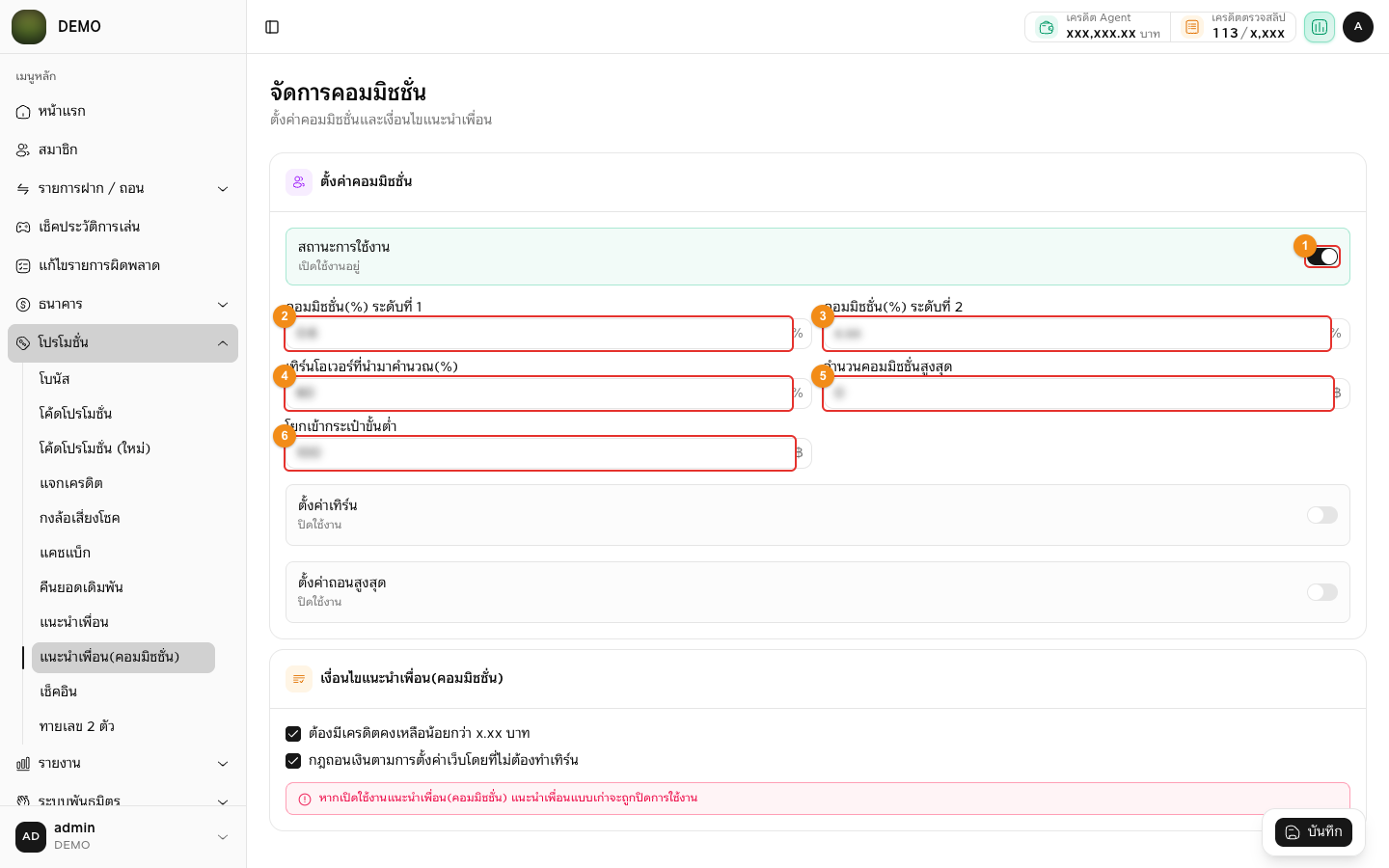
Task: Click the คอมมิชชั่น(%) ระดับที่ 1 field
Action: coord(538,334)
